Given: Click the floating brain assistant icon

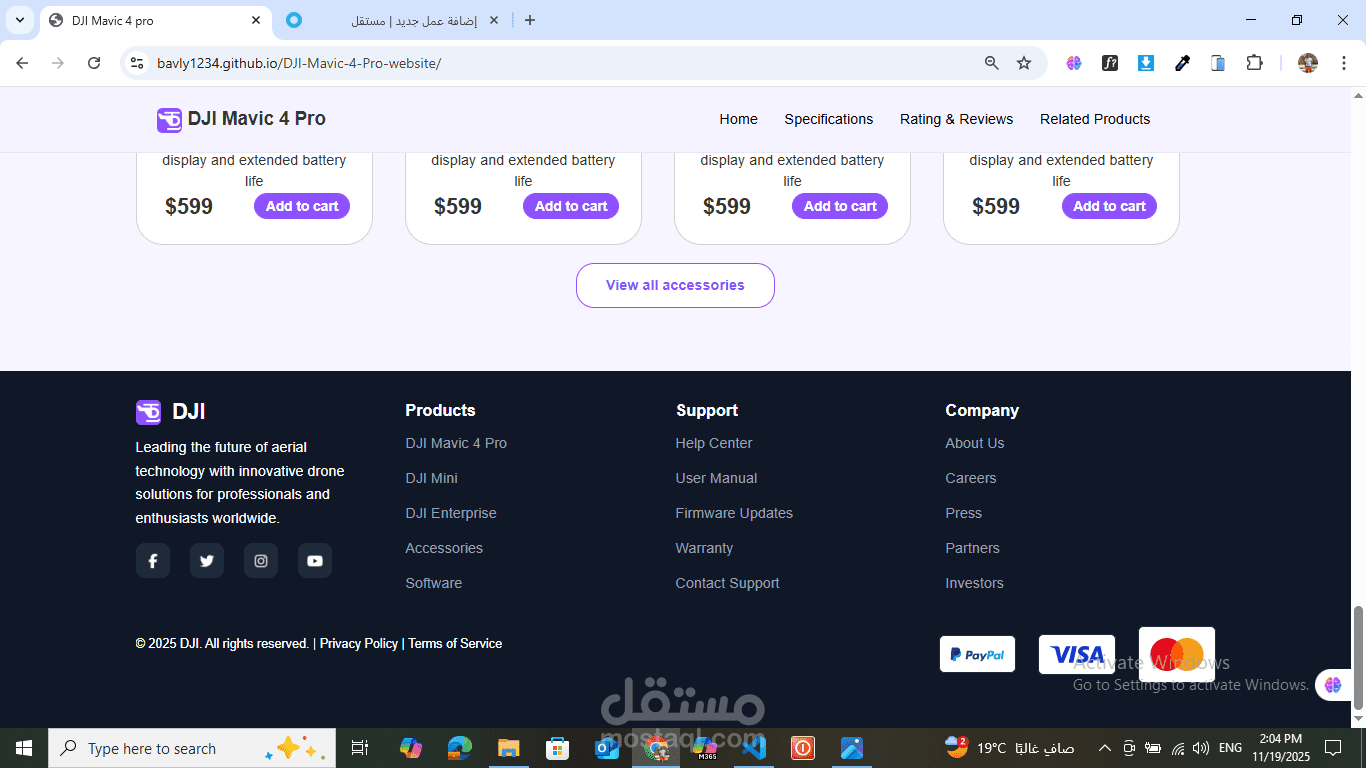Looking at the screenshot, I should pyautogui.click(x=1333, y=685).
